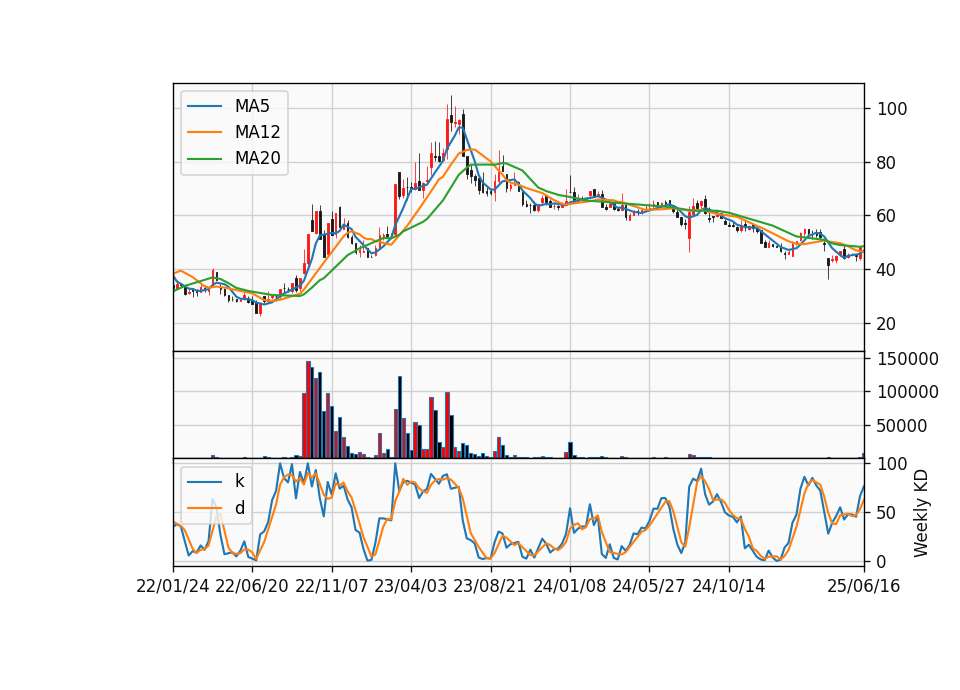The width and height of the screenshot is (960, 690).
Task: Click the volume axis value 150000
Action: [x=908, y=359]
